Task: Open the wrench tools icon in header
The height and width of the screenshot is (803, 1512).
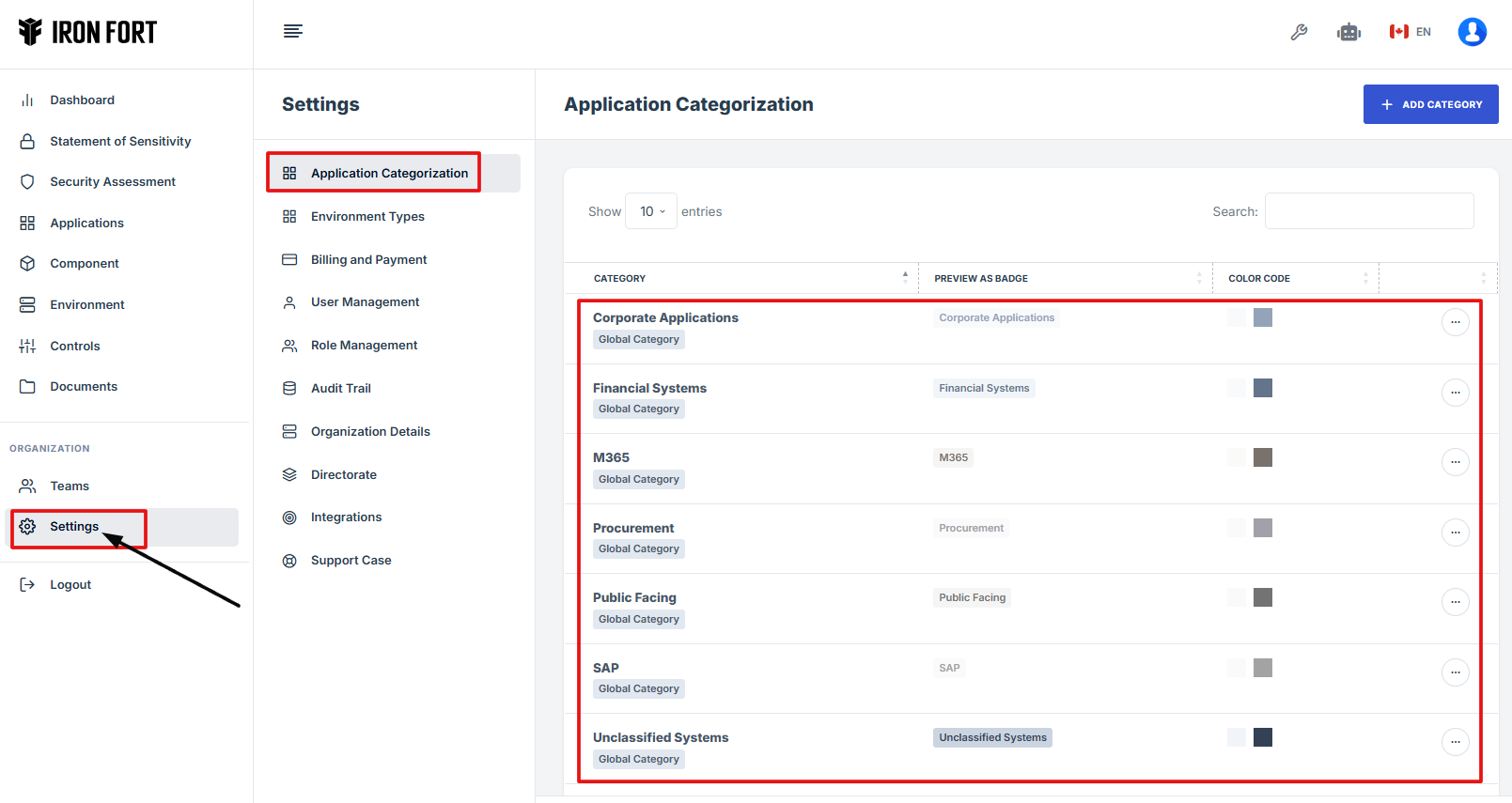Action: tap(1299, 32)
